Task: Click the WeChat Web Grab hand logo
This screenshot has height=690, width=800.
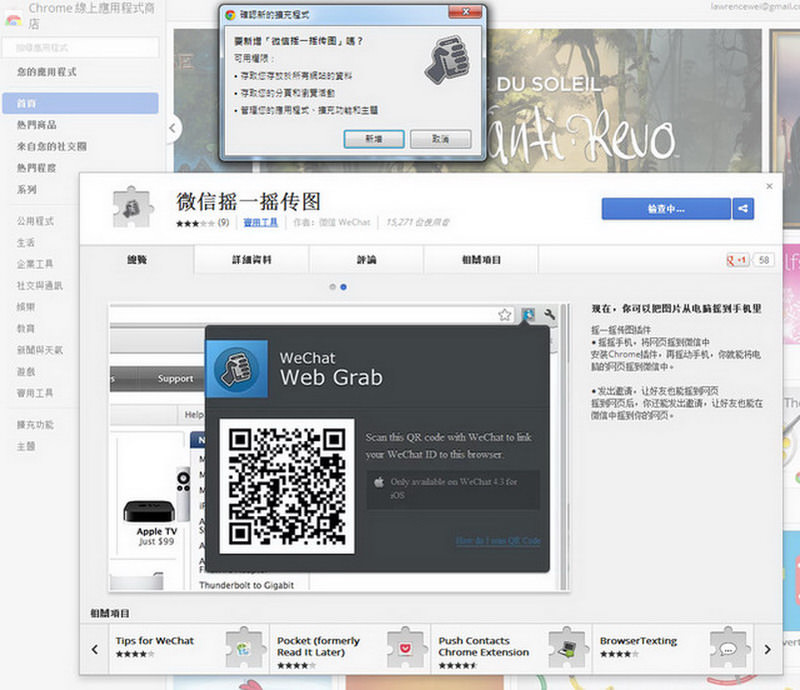Action: click(x=237, y=368)
